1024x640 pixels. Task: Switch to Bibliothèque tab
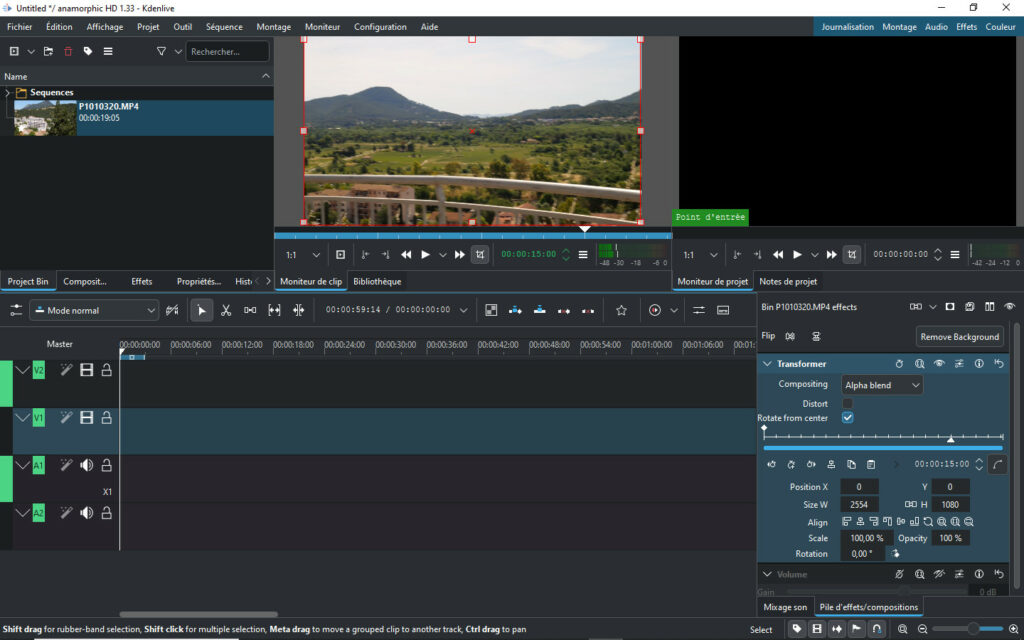coord(377,281)
